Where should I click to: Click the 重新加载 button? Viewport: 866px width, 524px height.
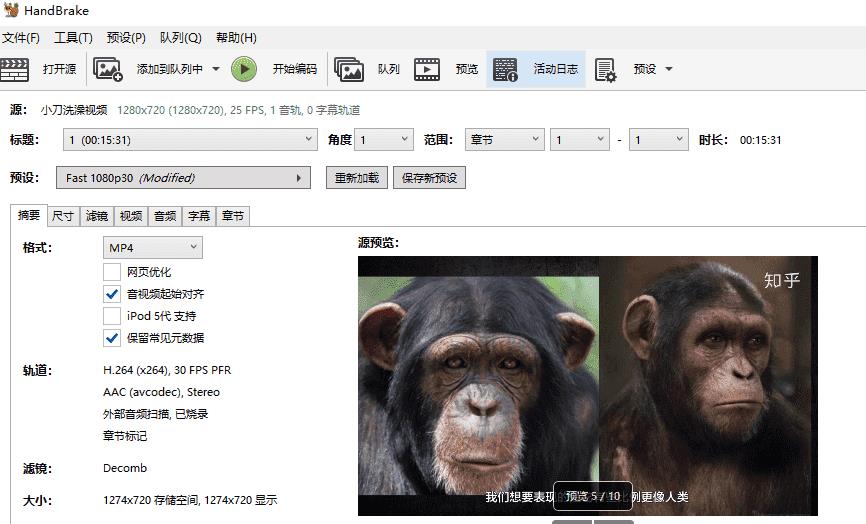[356, 178]
